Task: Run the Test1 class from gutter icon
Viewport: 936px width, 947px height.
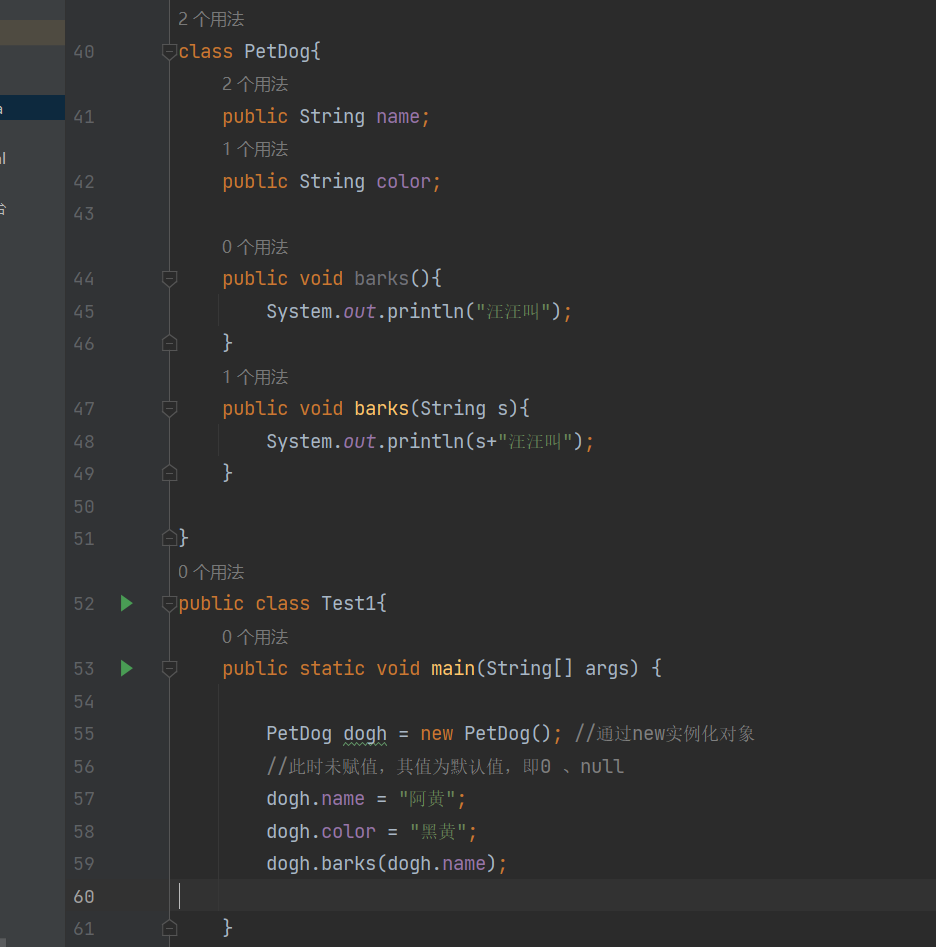Action: click(126, 603)
